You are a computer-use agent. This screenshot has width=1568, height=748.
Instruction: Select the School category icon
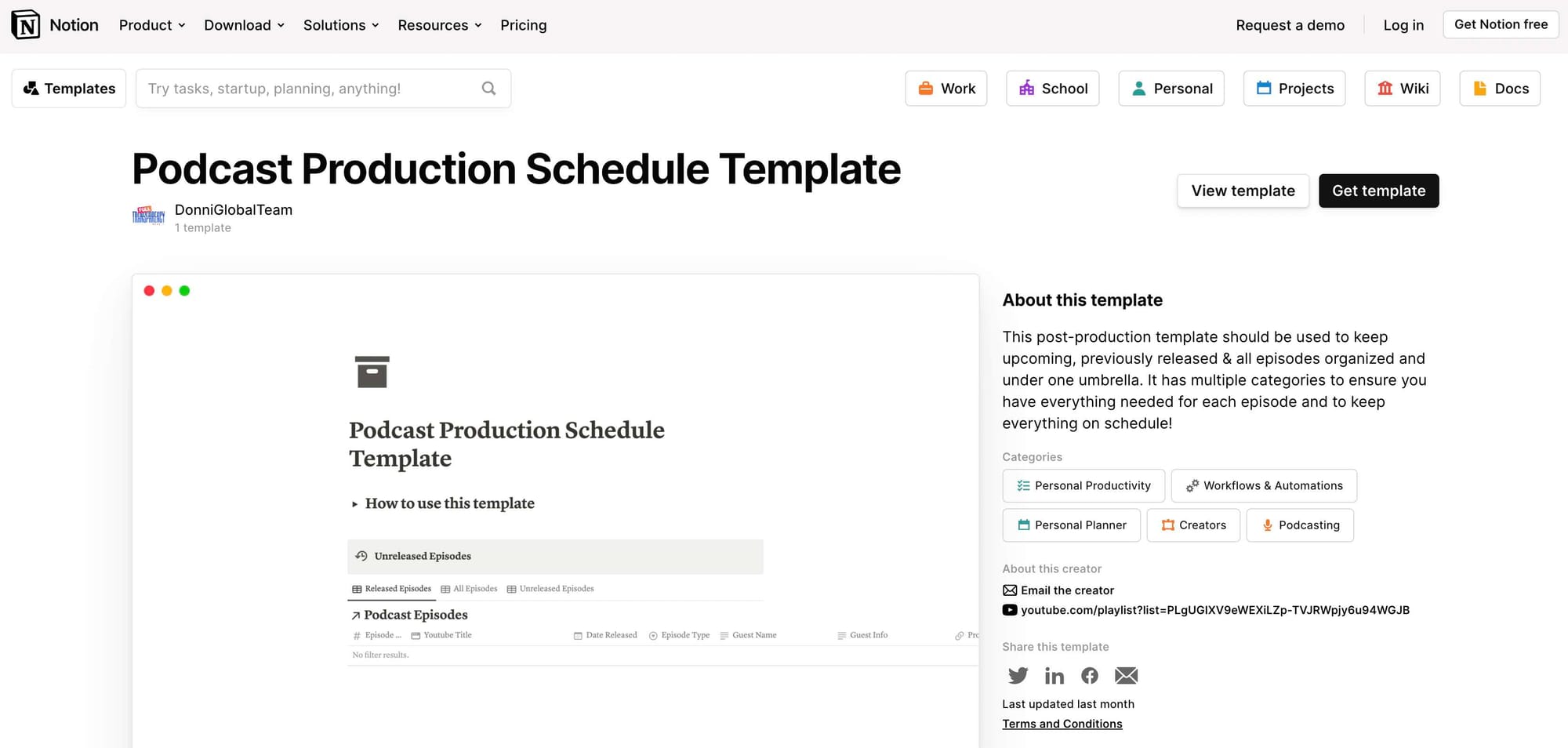1027,89
